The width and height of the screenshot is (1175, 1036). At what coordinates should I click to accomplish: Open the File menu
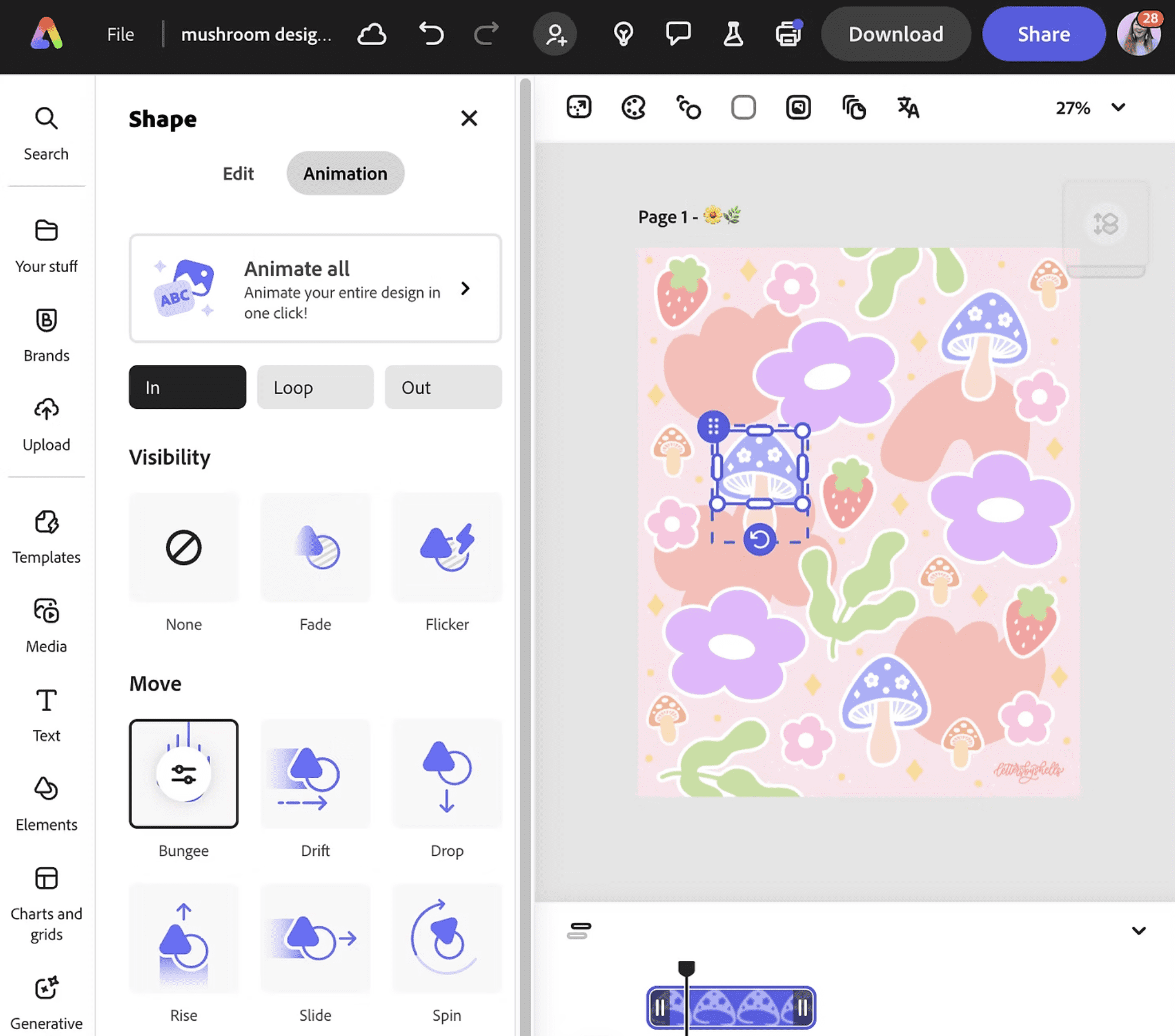[120, 34]
